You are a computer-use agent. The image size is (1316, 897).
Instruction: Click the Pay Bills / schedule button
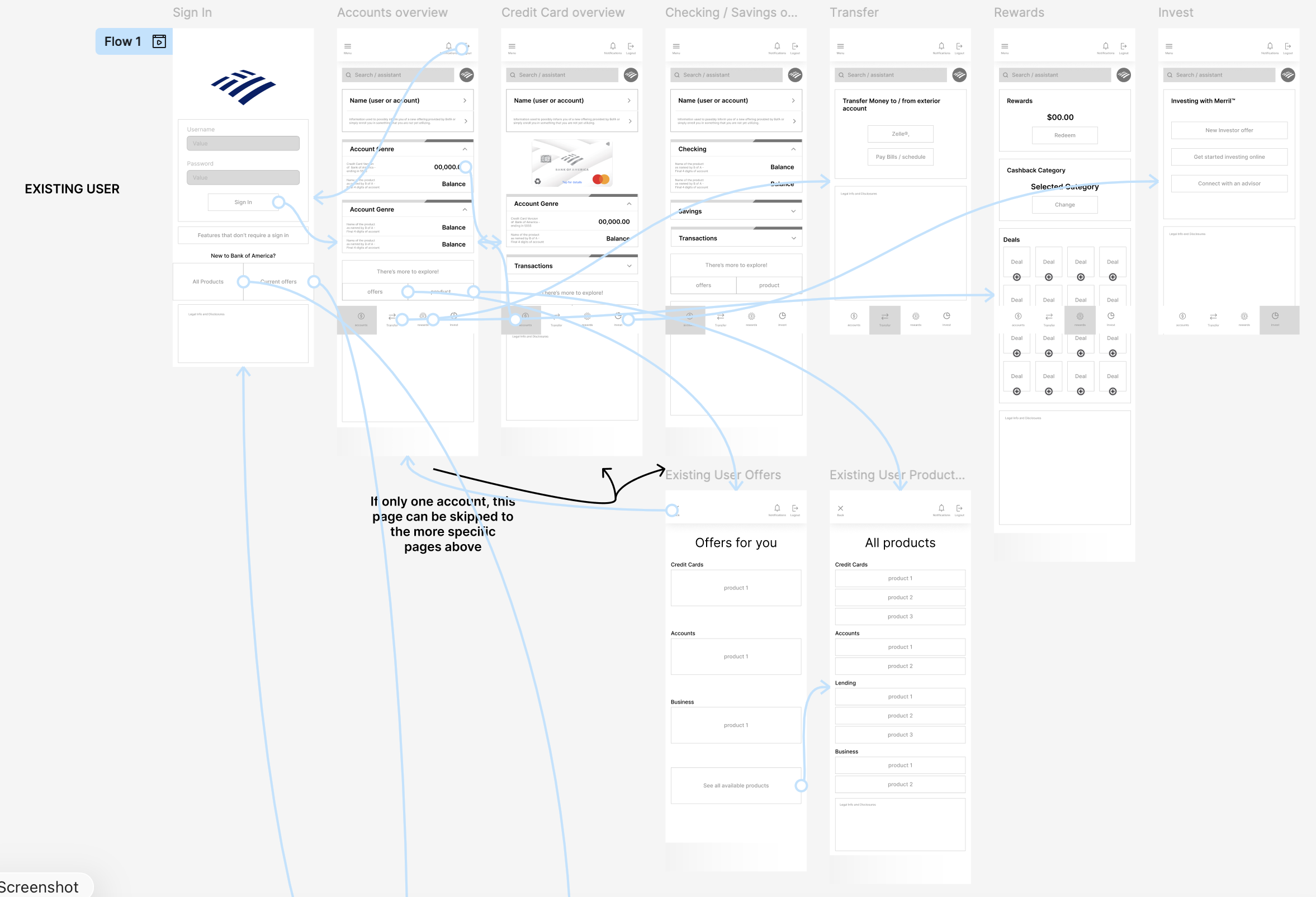[x=901, y=157]
